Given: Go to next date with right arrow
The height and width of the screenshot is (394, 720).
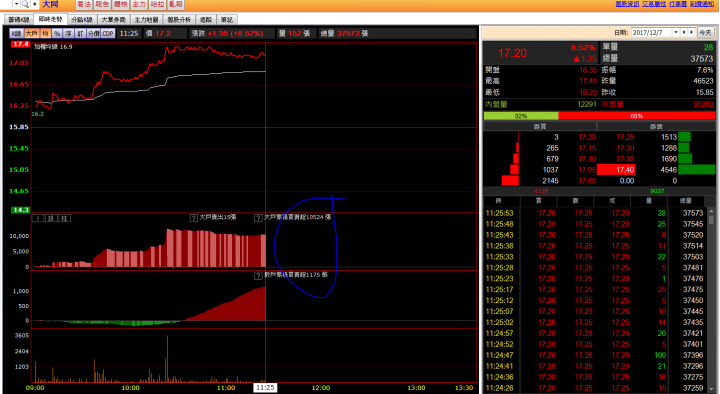Looking at the screenshot, I should click(692, 32).
